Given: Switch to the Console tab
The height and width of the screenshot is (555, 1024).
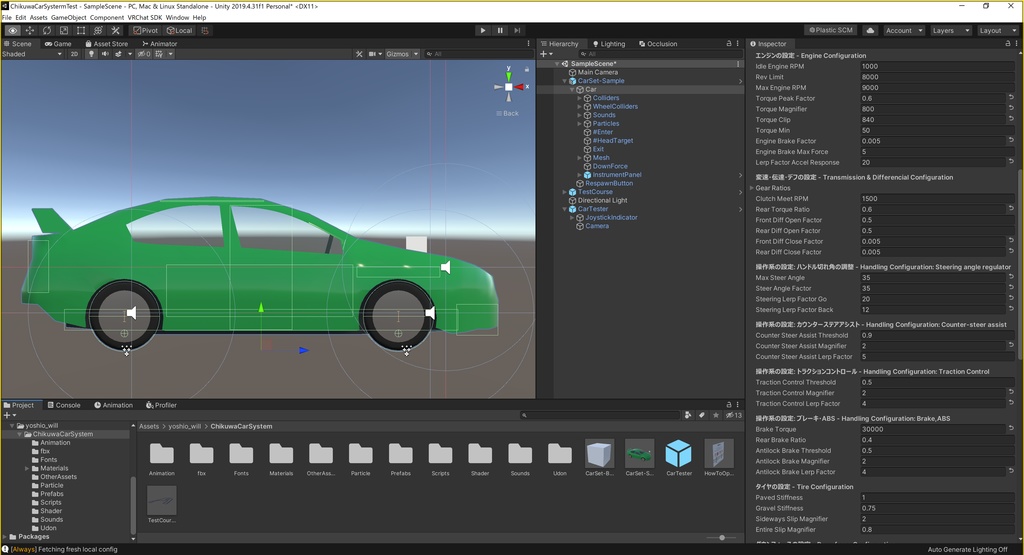Looking at the screenshot, I should [63, 405].
